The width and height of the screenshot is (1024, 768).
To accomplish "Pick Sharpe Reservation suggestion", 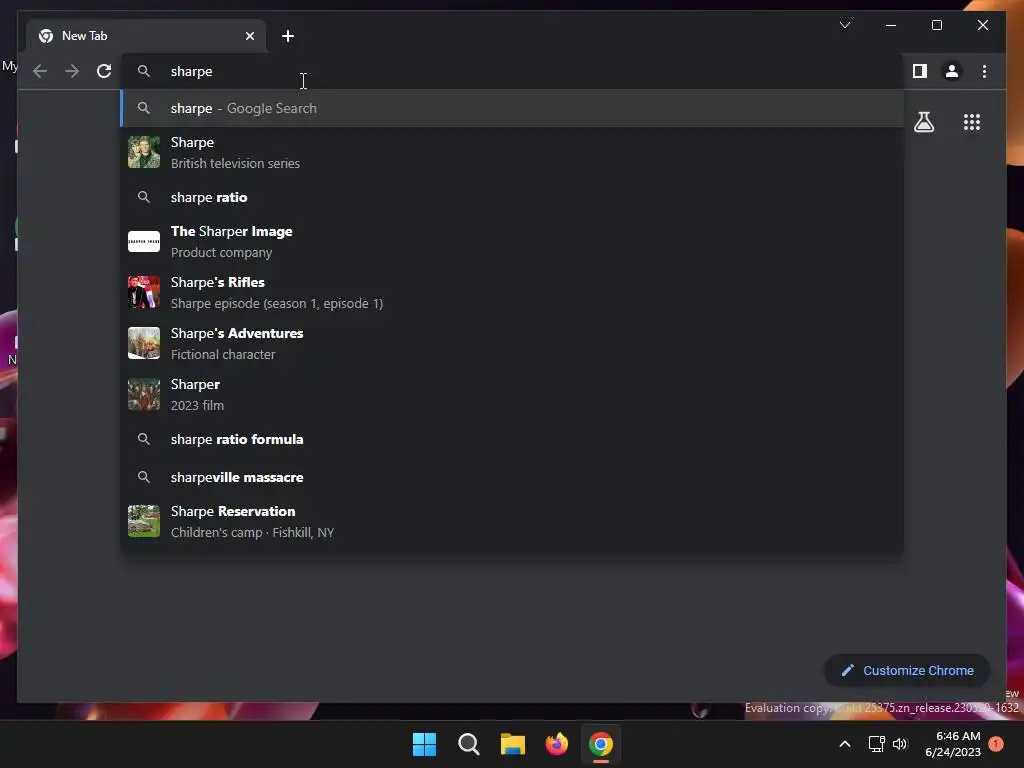I will pyautogui.click(x=513, y=521).
